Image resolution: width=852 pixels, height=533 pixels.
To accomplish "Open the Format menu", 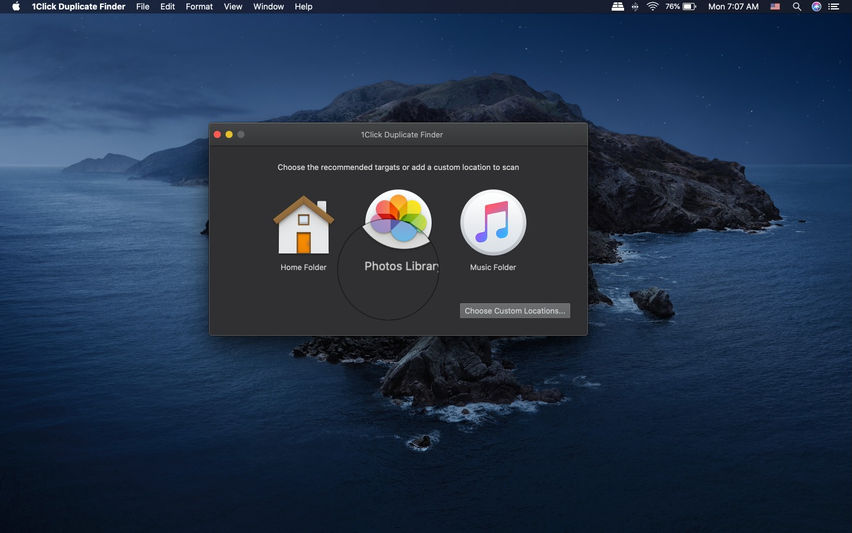I will (x=199, y=7).
